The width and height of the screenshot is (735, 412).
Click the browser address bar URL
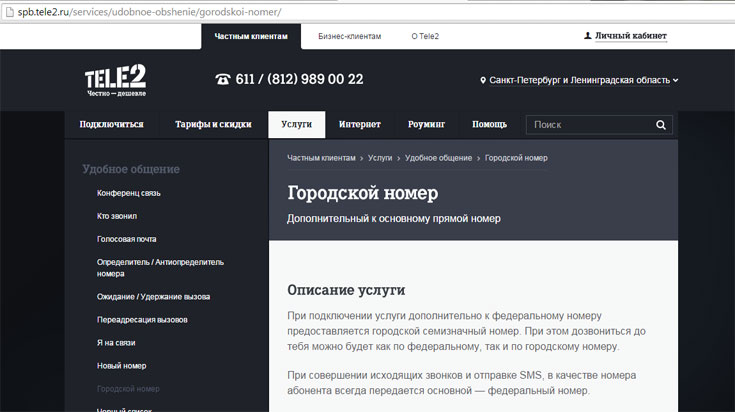click(150, 11)
